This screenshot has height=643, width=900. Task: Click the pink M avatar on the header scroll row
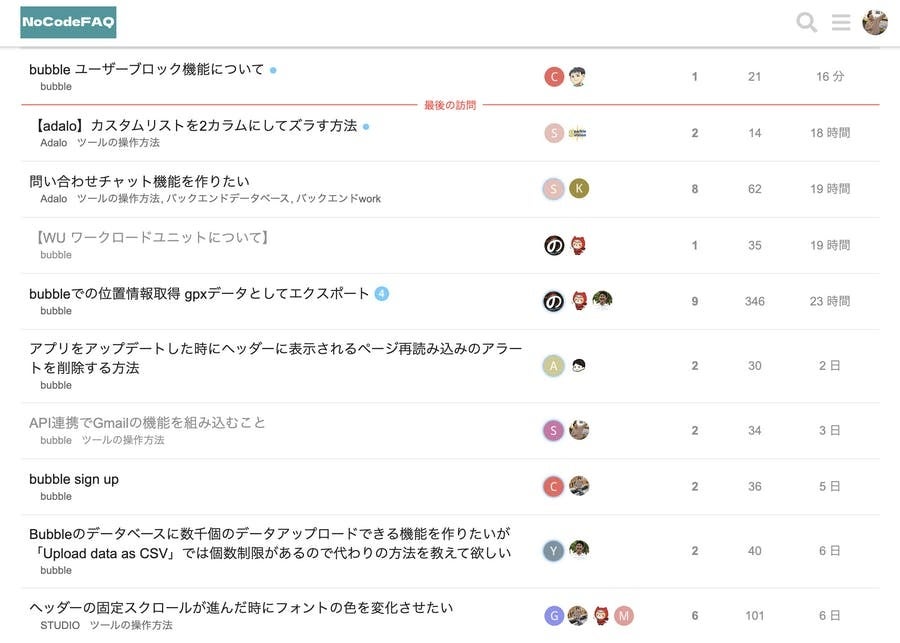(624, 616)
